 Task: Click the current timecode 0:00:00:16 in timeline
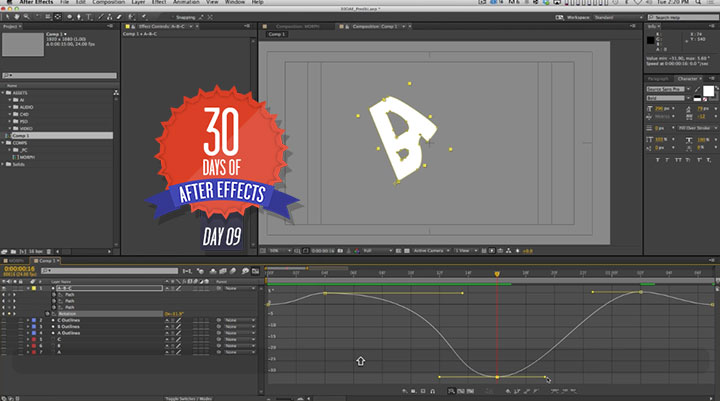coord(19,268)
